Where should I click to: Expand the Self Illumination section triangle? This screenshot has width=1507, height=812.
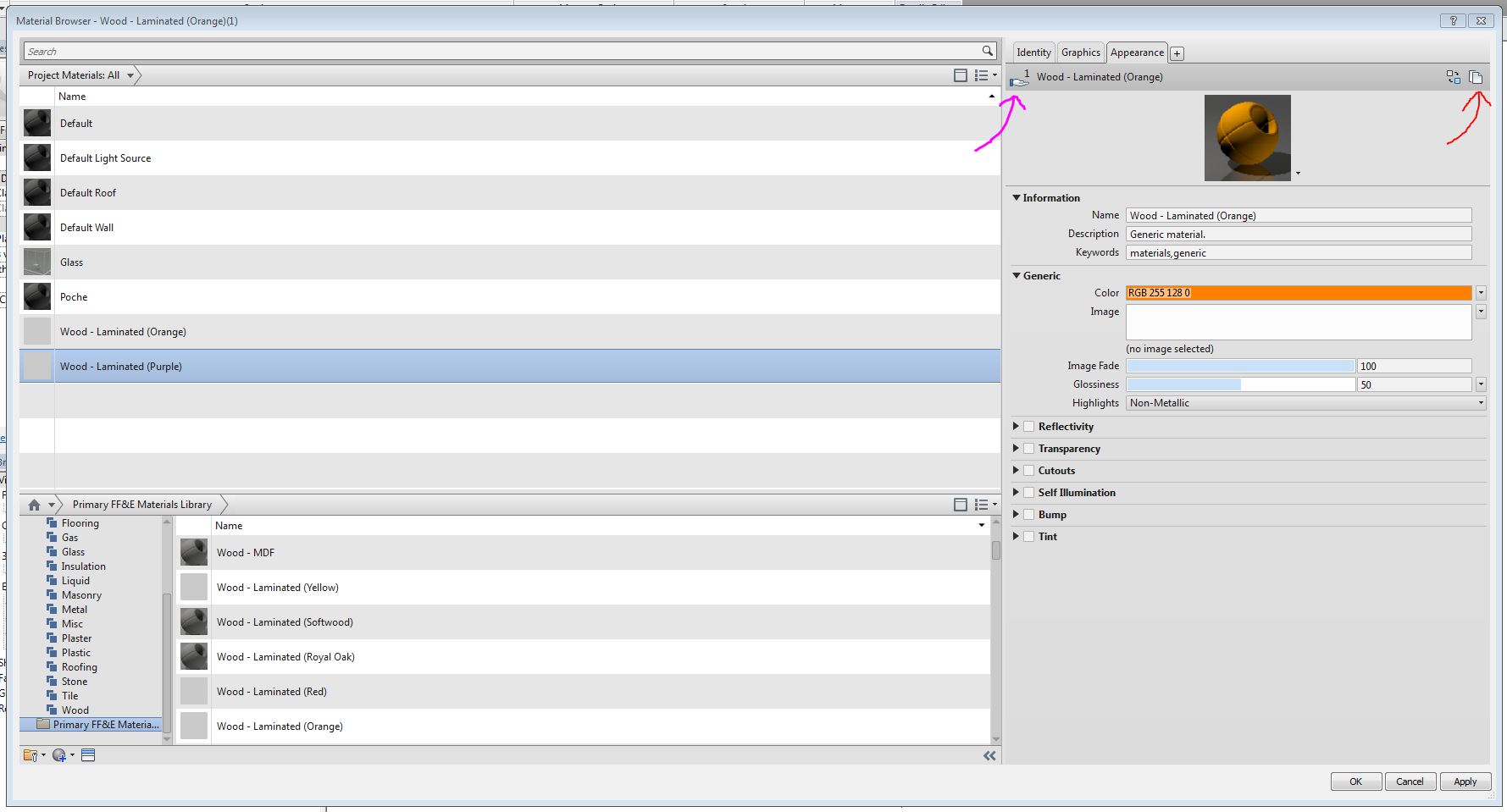coord(1016,493)
